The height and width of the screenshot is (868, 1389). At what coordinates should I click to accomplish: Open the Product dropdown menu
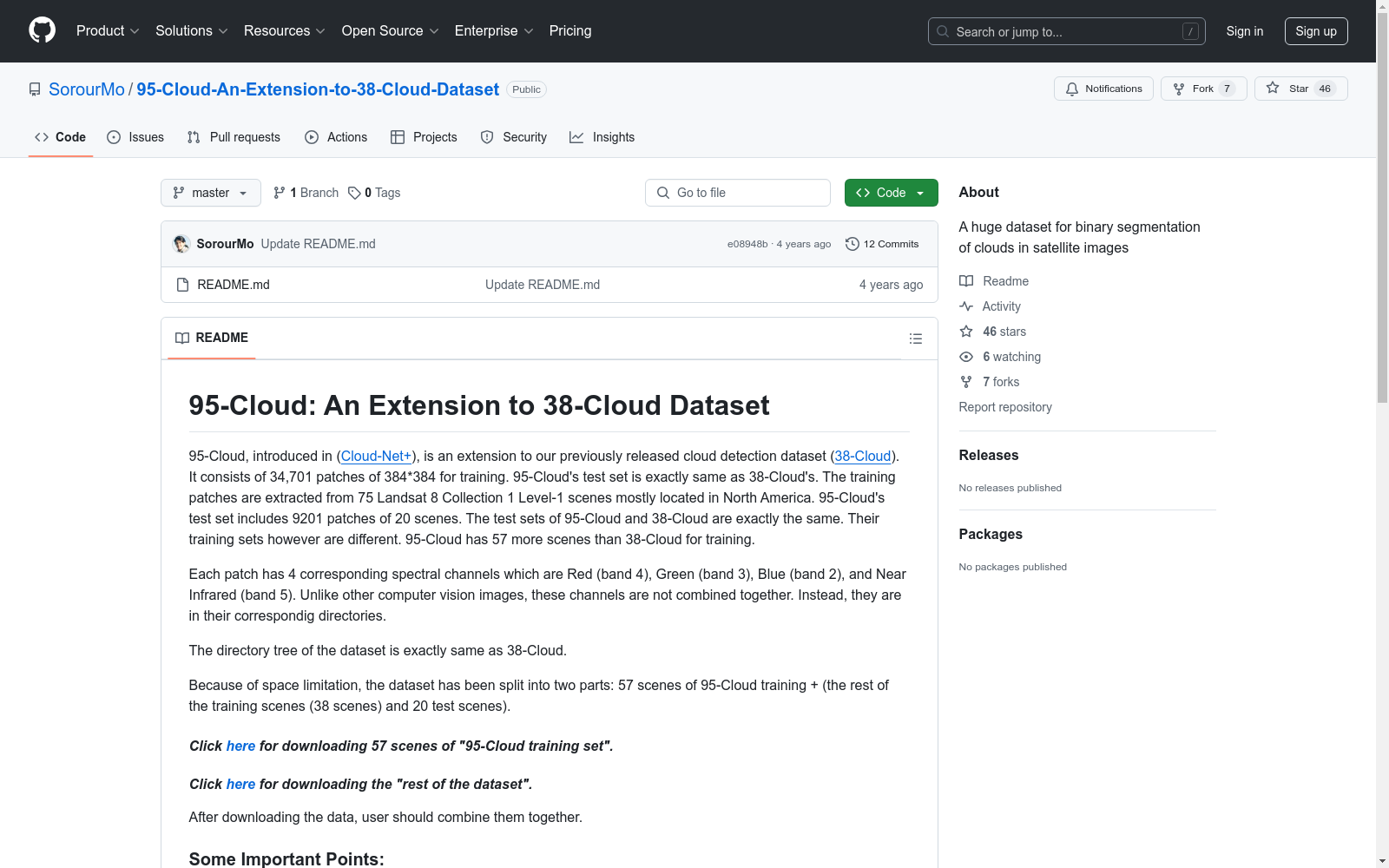click(108, 31)
